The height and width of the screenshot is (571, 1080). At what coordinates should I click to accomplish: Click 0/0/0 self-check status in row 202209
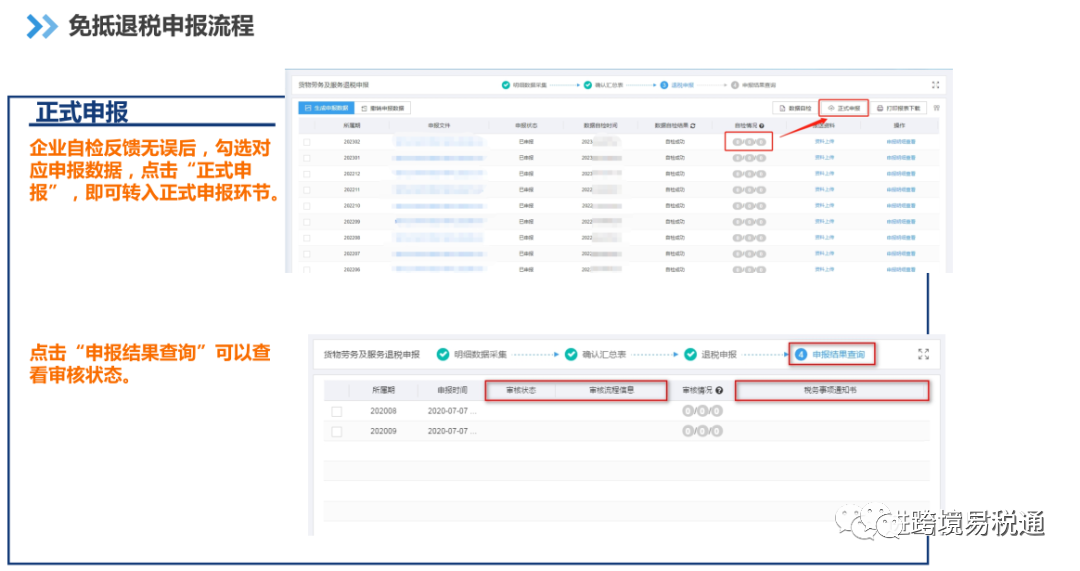point(749,222)
